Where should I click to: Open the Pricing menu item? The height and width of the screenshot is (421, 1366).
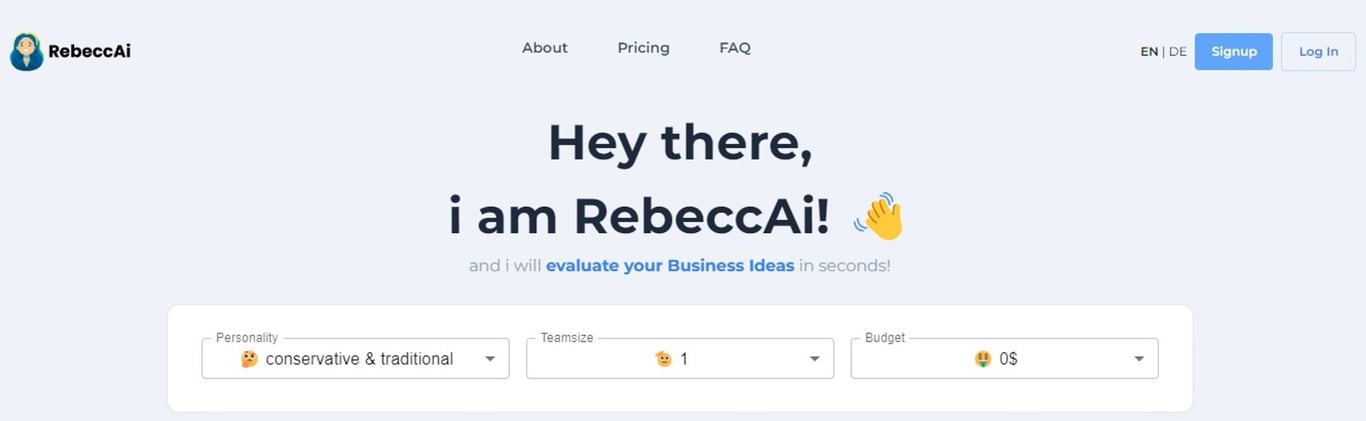click(643, 48)
